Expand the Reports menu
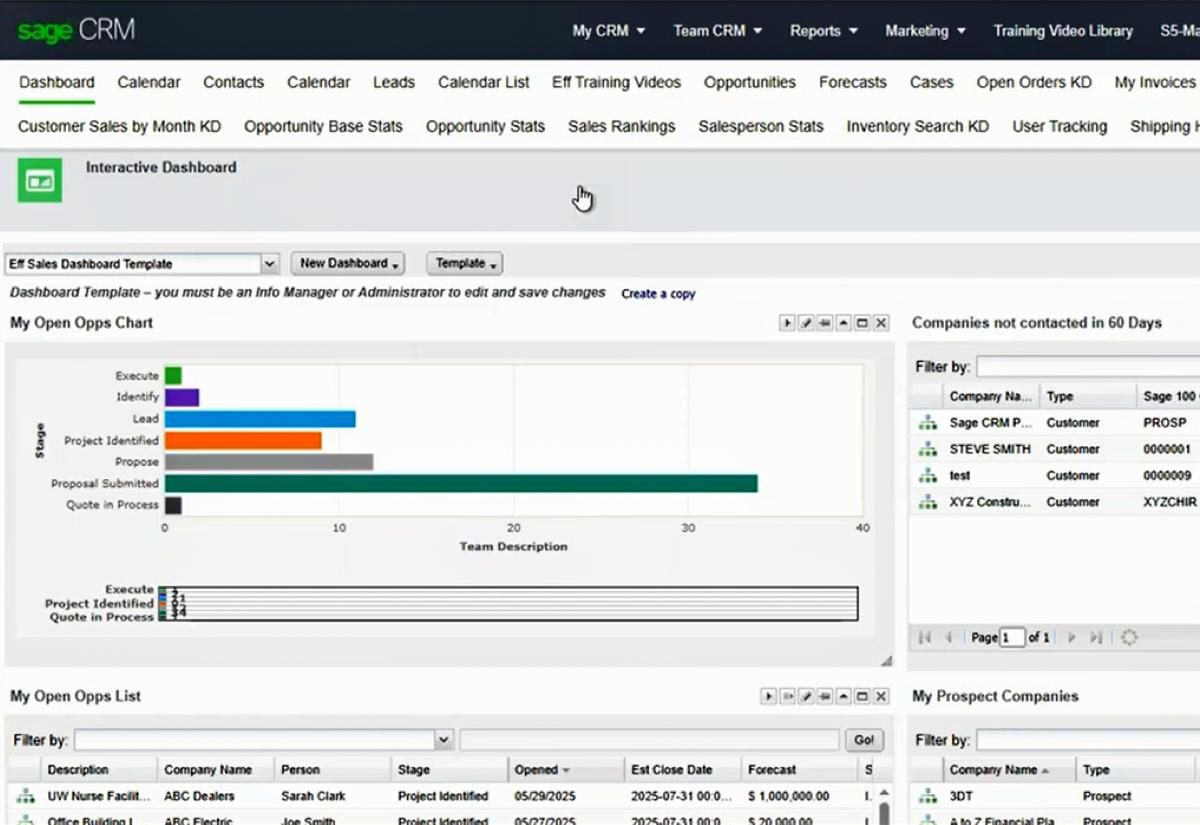Viewport: 1200px width, 825px height. (x=824, y=31)
